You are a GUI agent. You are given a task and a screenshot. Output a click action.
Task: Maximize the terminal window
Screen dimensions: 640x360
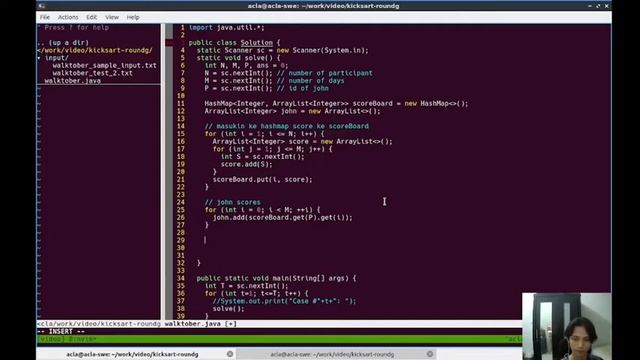[598, 6]
